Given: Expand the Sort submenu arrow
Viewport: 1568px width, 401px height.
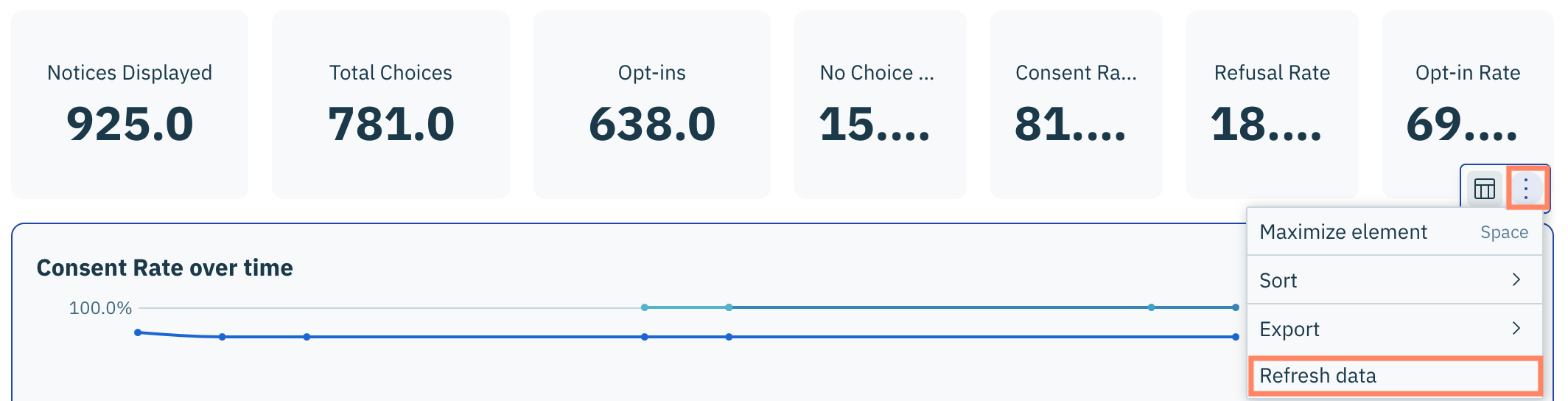Looking at the screenshot, I should (1516, 280).
